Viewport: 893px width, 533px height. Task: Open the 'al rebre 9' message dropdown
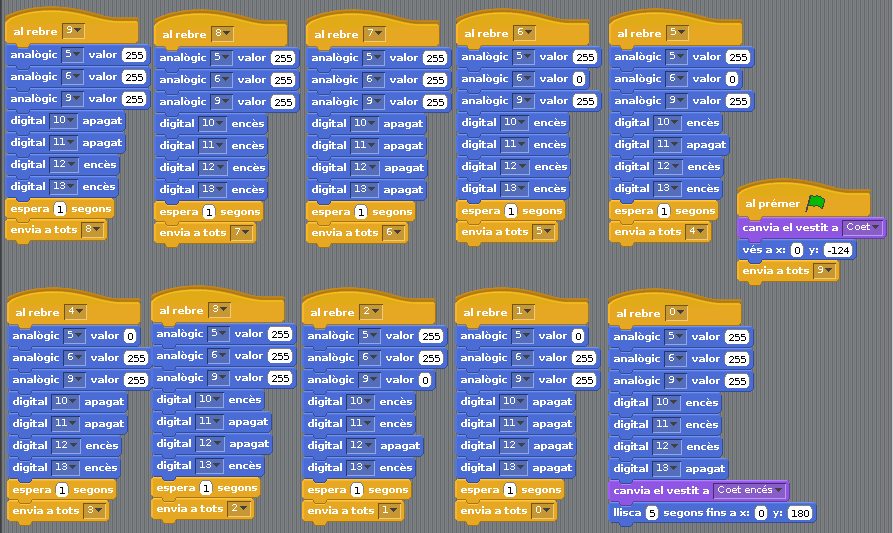[x=73, y=31]
